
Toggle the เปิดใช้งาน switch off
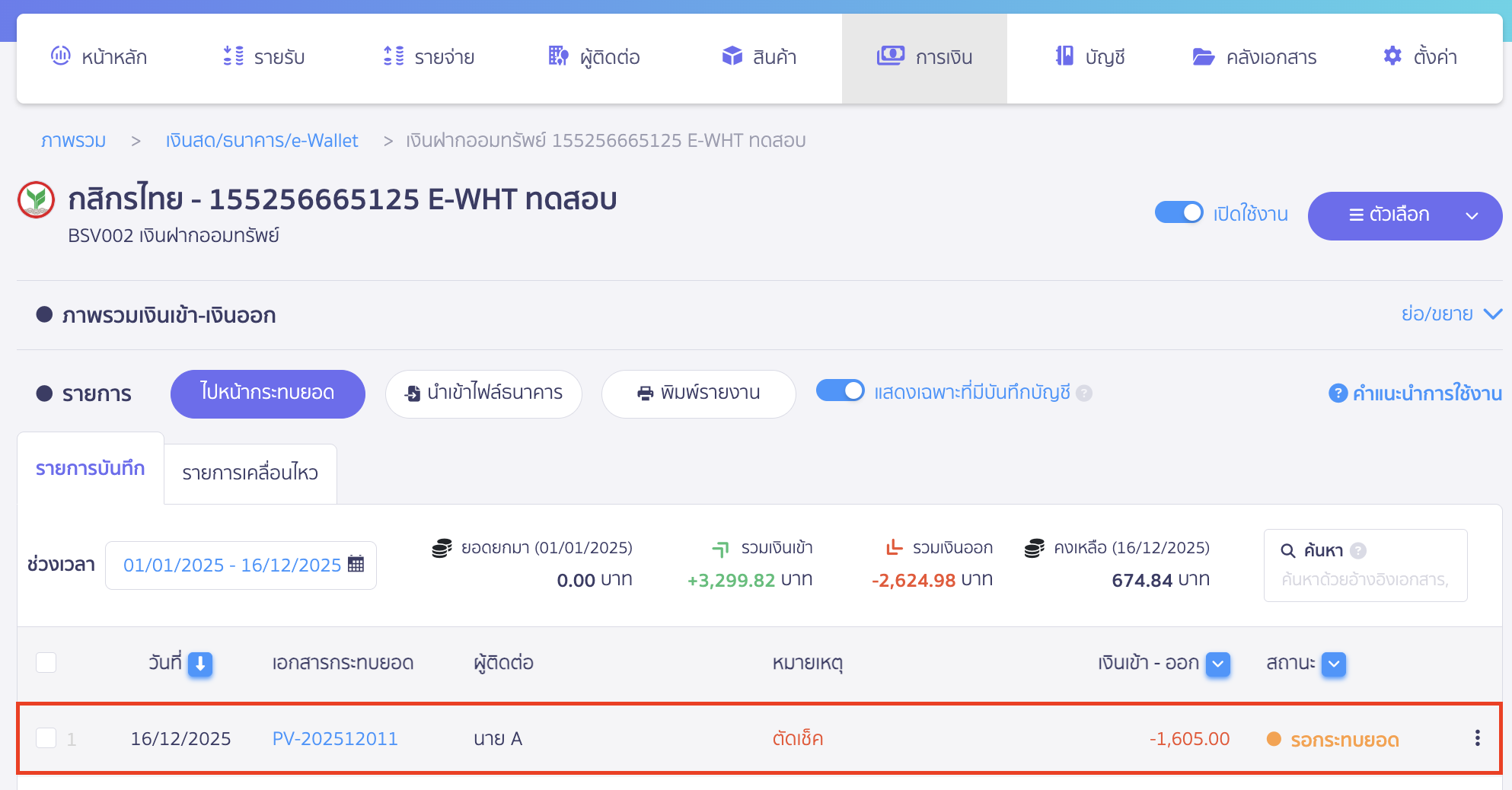click(1179, 213)
